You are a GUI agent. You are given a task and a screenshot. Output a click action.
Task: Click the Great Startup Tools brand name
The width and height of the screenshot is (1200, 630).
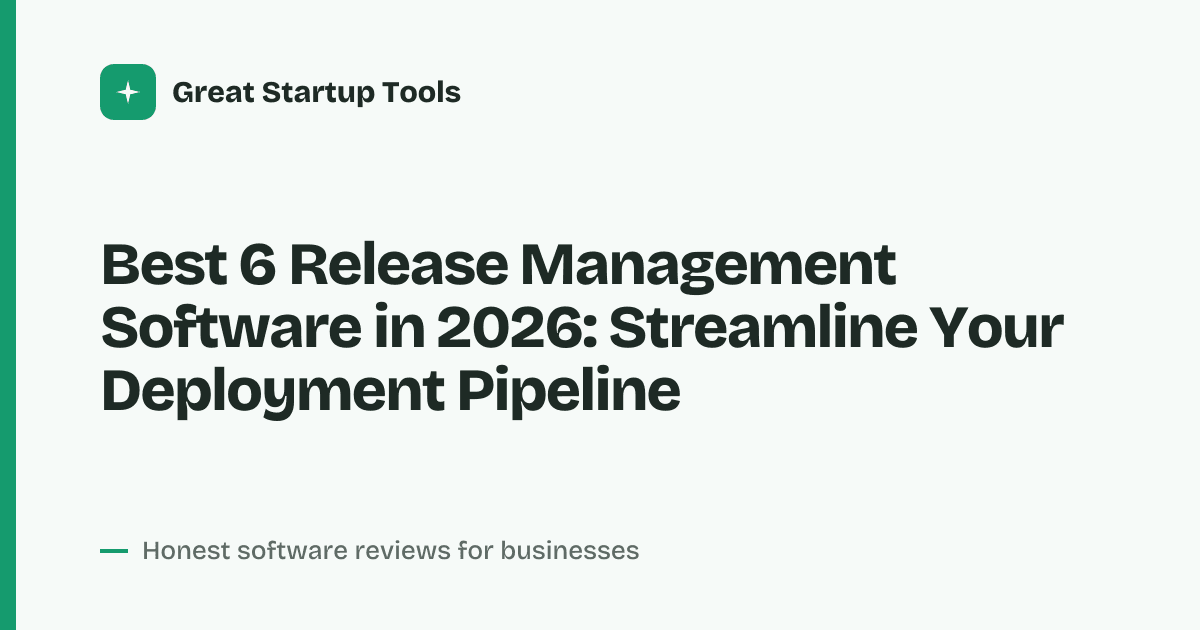(316, 93)
